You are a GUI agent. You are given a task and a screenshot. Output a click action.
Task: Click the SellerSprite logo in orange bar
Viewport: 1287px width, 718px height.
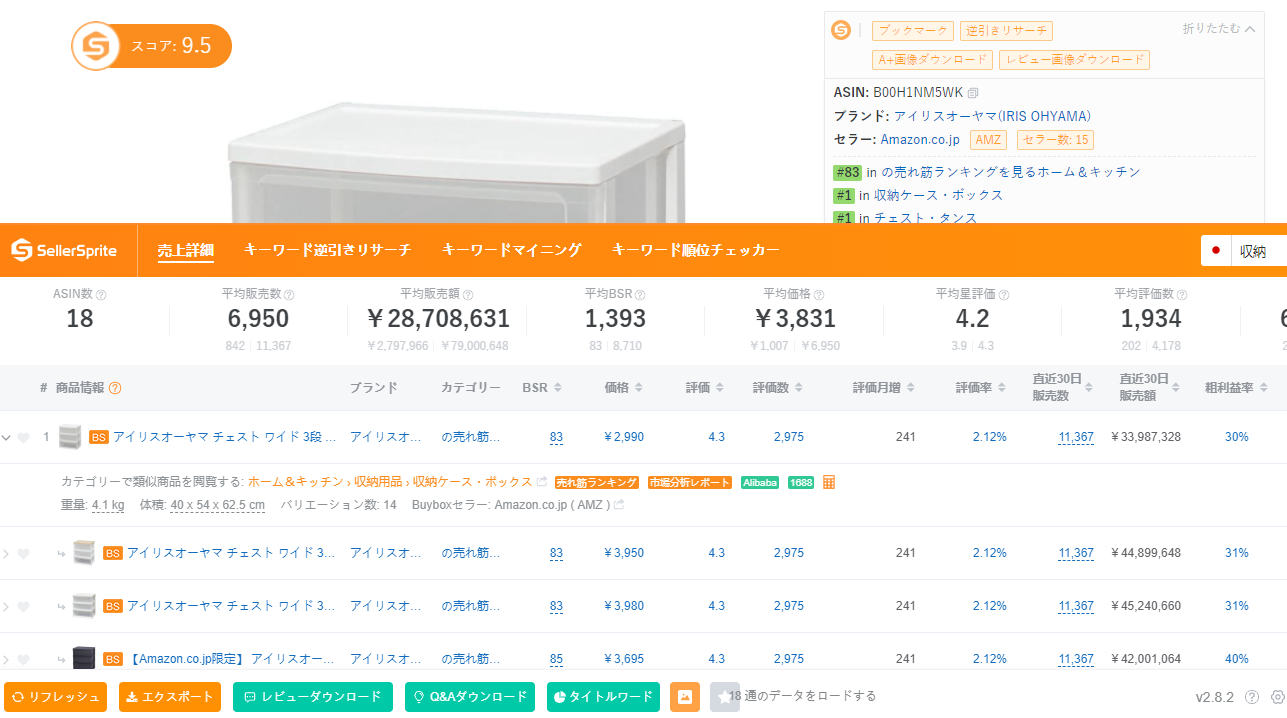point(64,250)
